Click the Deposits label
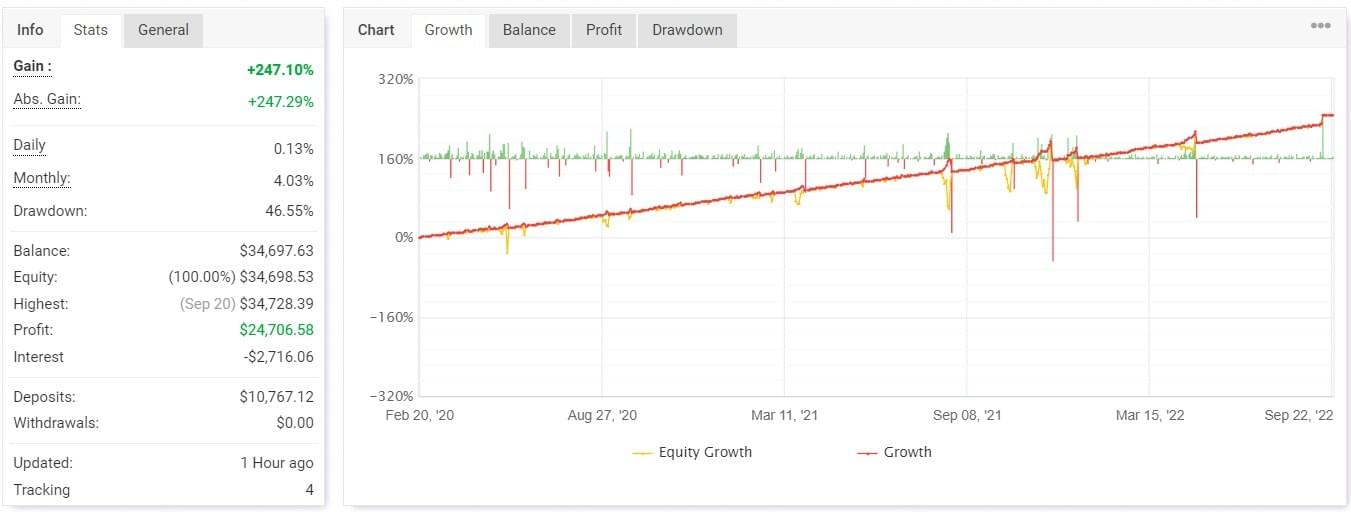Viewport: 1351px width, 512px height. (x=44, y=397)
